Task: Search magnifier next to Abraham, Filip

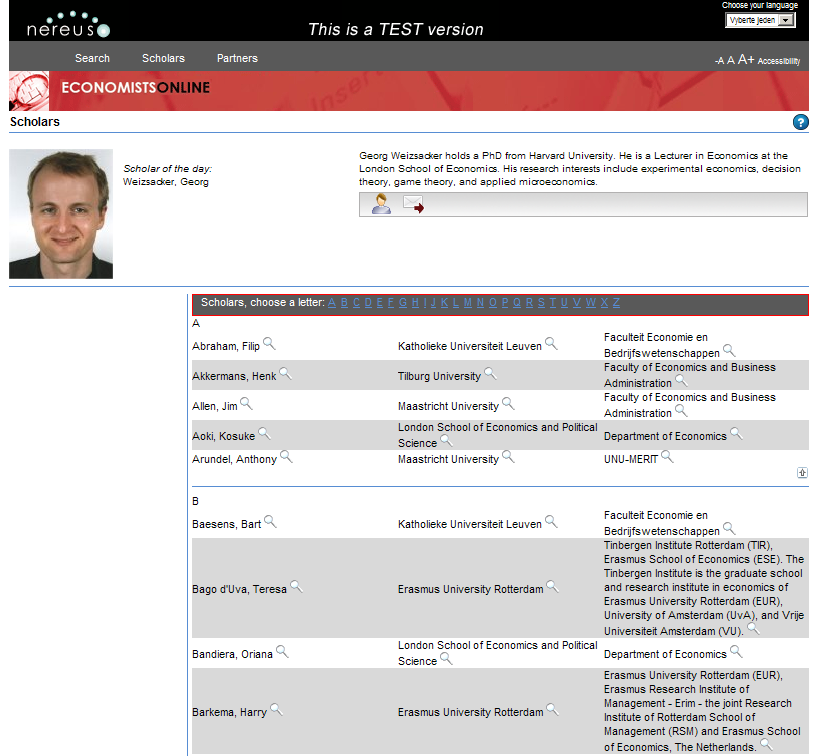Action: 269,343
